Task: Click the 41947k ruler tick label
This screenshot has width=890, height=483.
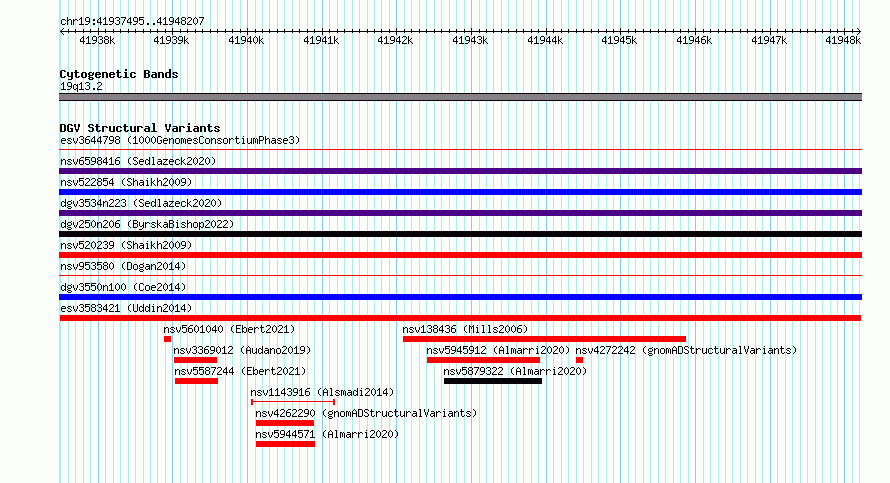Action: tap(769, 40)
